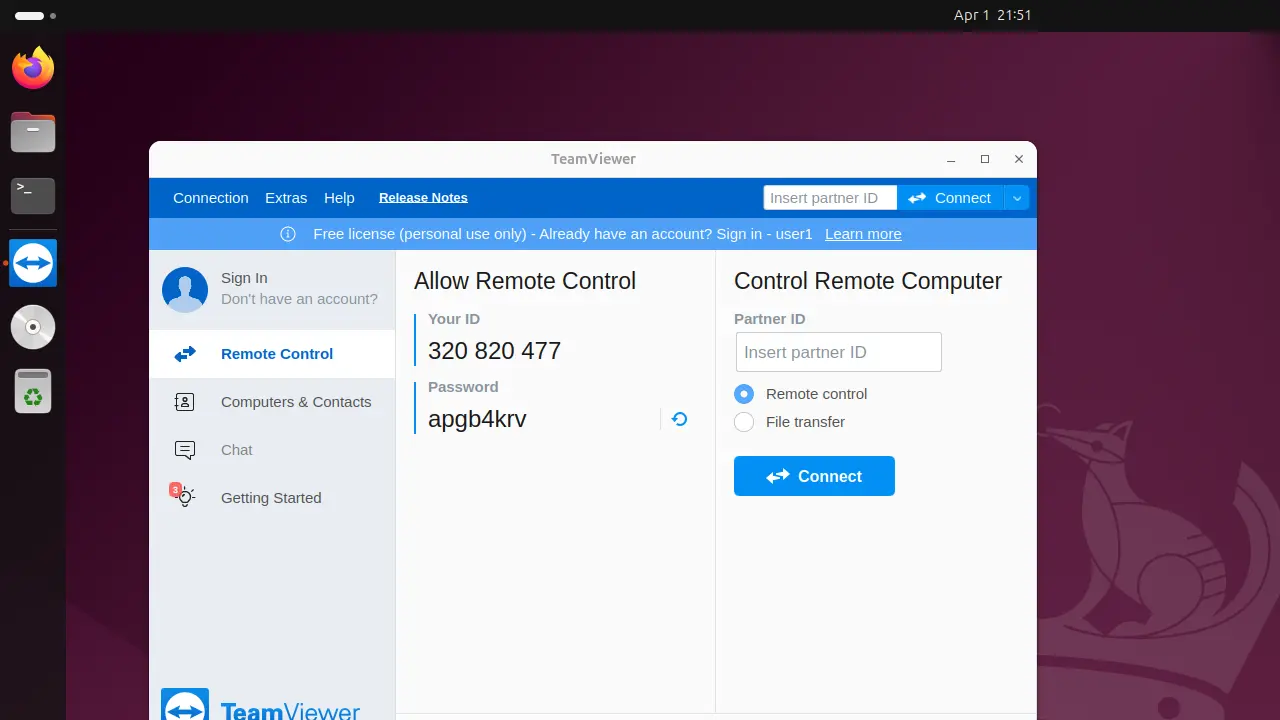
Task: Click the Learn more link
Action: 863,234
